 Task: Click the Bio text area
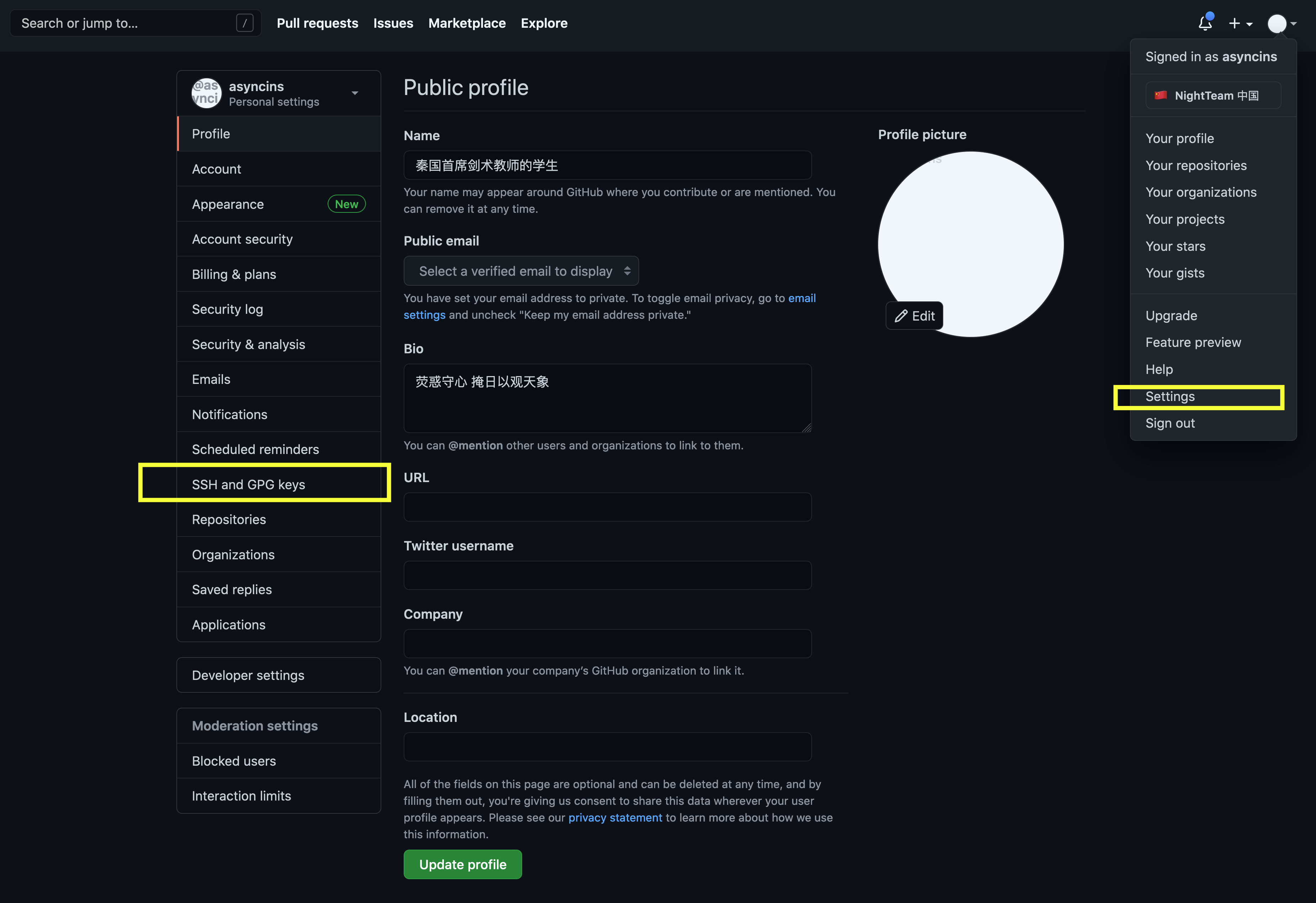tap(607, 398)
